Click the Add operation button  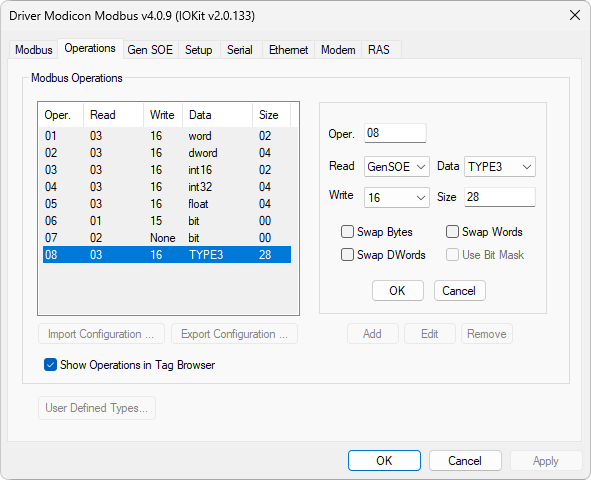pos(372,334)
